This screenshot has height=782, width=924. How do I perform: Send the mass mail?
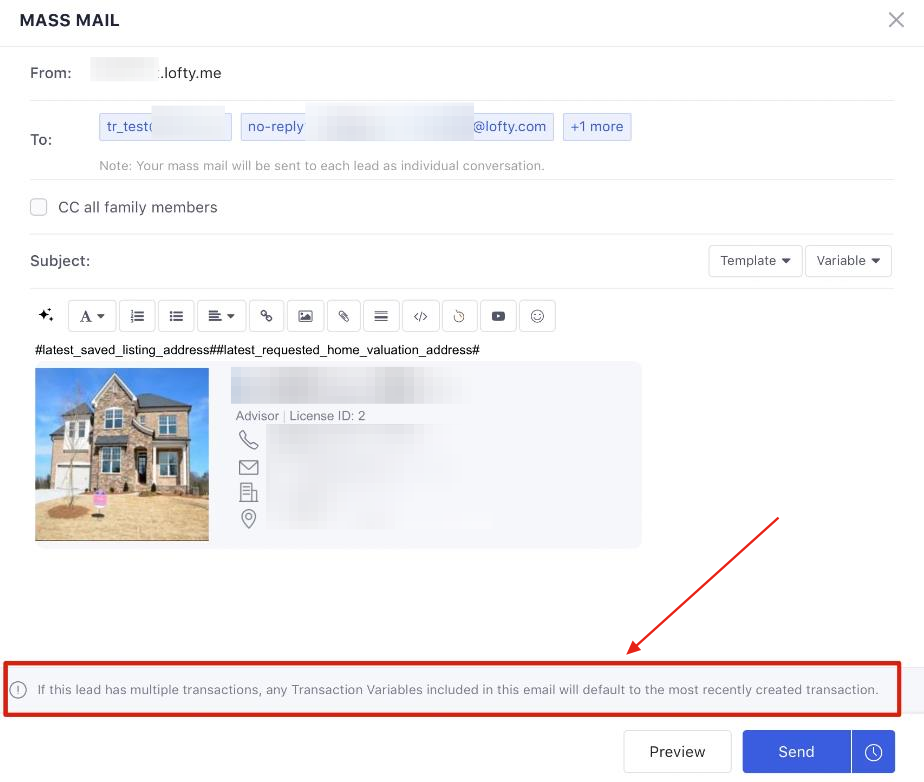click(796, 752)
